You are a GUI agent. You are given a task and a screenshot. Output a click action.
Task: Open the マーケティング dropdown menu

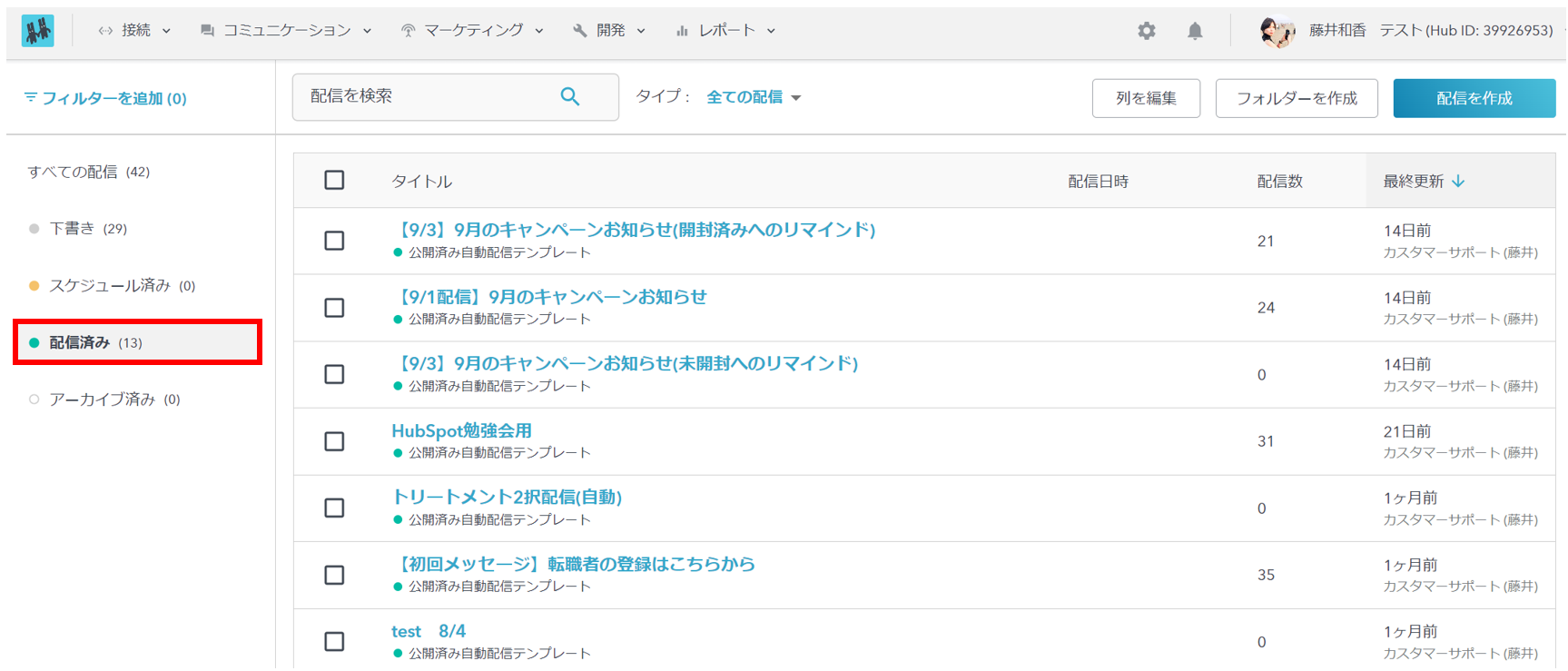tap(472, 31)
